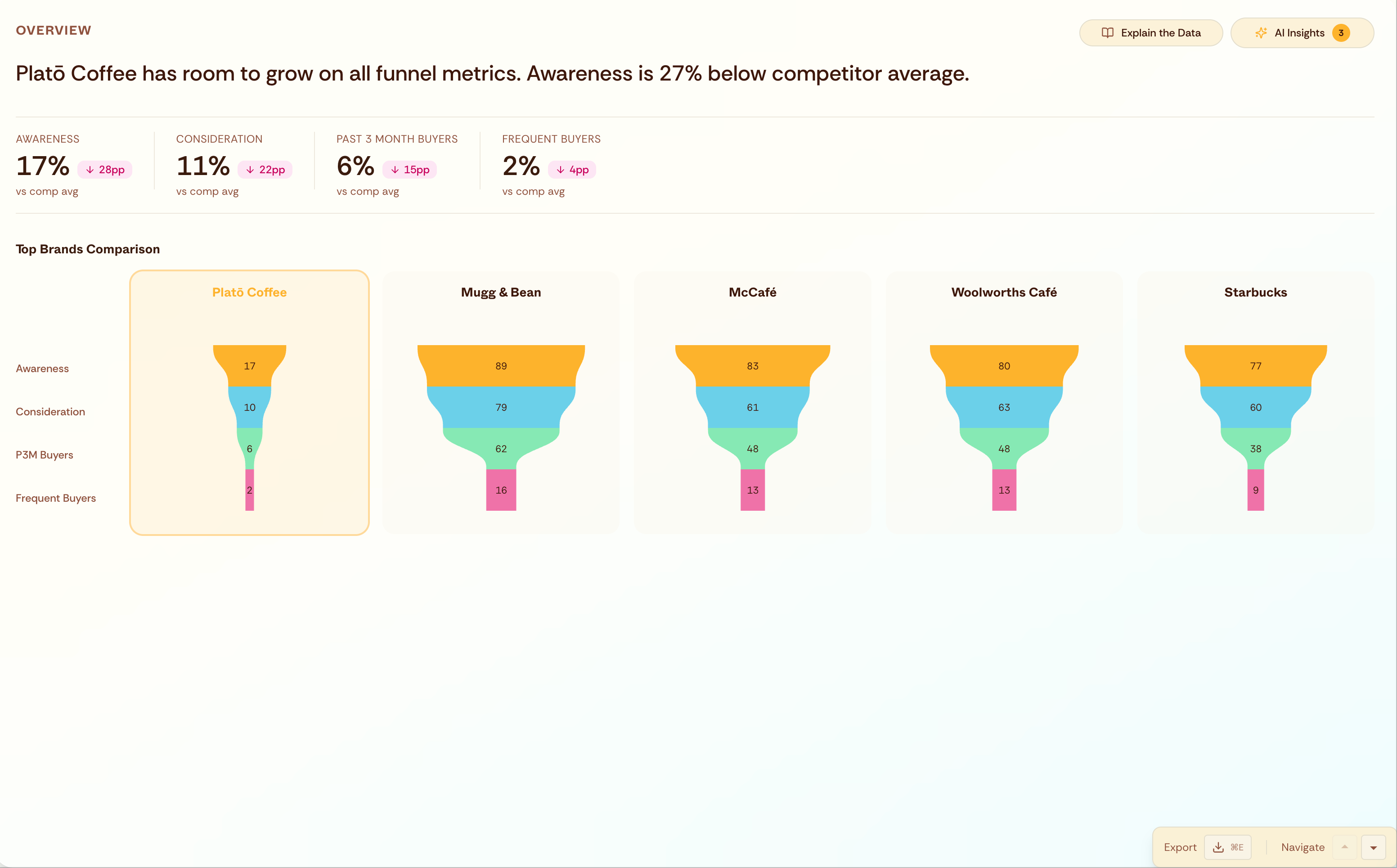Click the down-arrow in the 15pp buyers badge
1397x868 pixels.
click(395, 169)
